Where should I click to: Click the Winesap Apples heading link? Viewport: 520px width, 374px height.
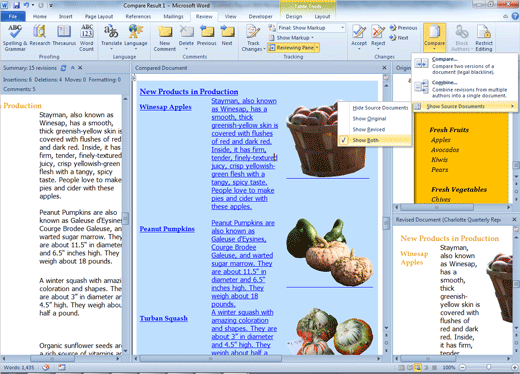tap(165, 107)
